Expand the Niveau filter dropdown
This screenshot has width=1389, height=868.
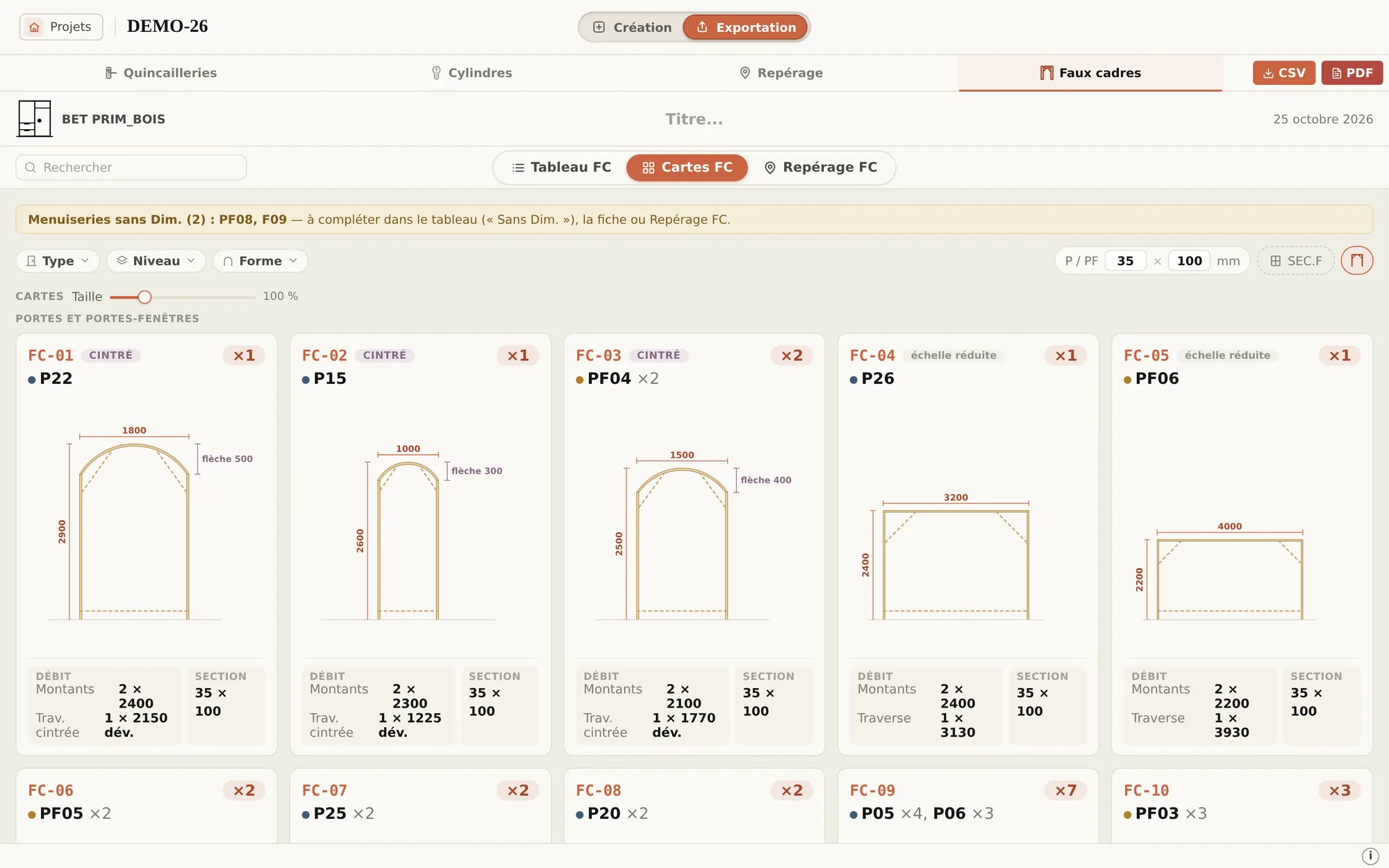point(156,260)
